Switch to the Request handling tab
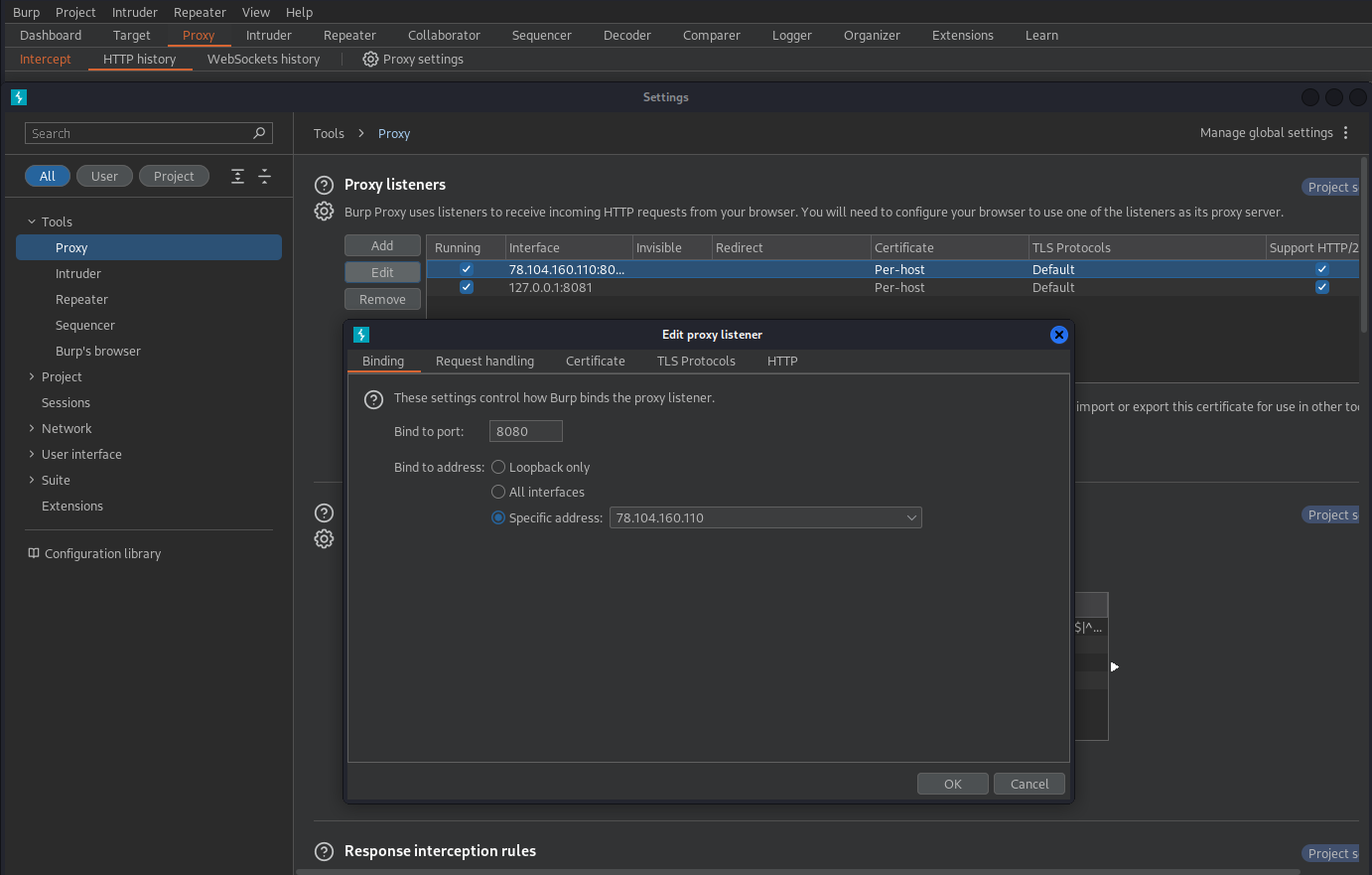This screenshot has height=875, width=1372. coord(484,361)
